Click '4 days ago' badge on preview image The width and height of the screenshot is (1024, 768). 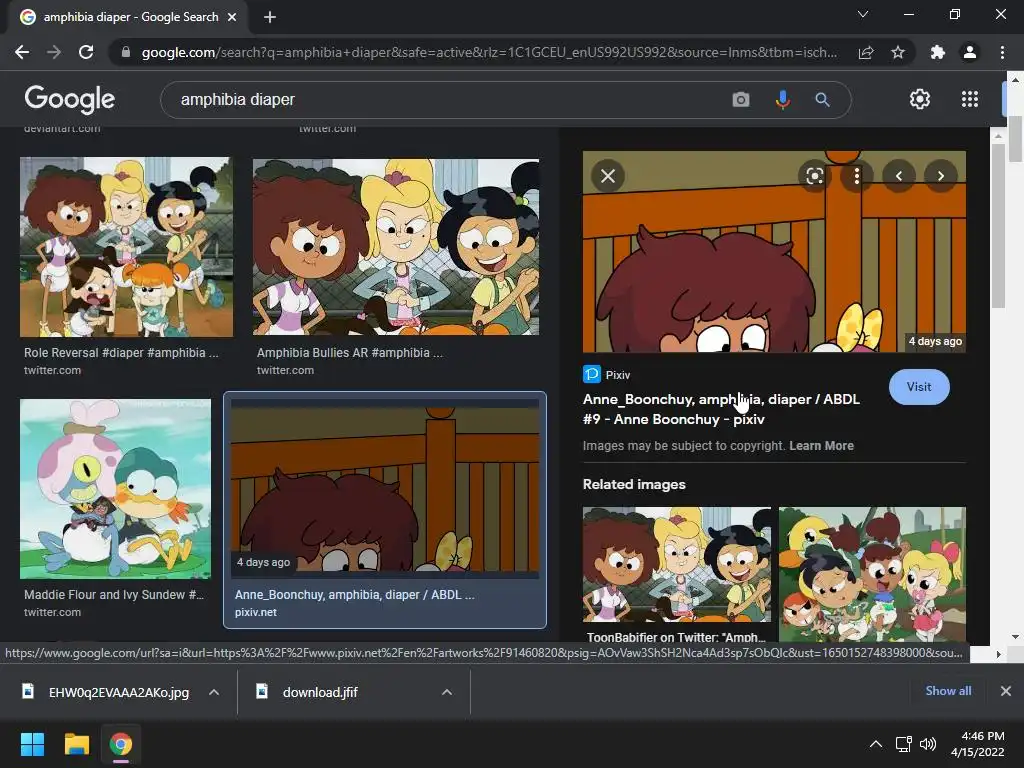[x=935, y=341]
